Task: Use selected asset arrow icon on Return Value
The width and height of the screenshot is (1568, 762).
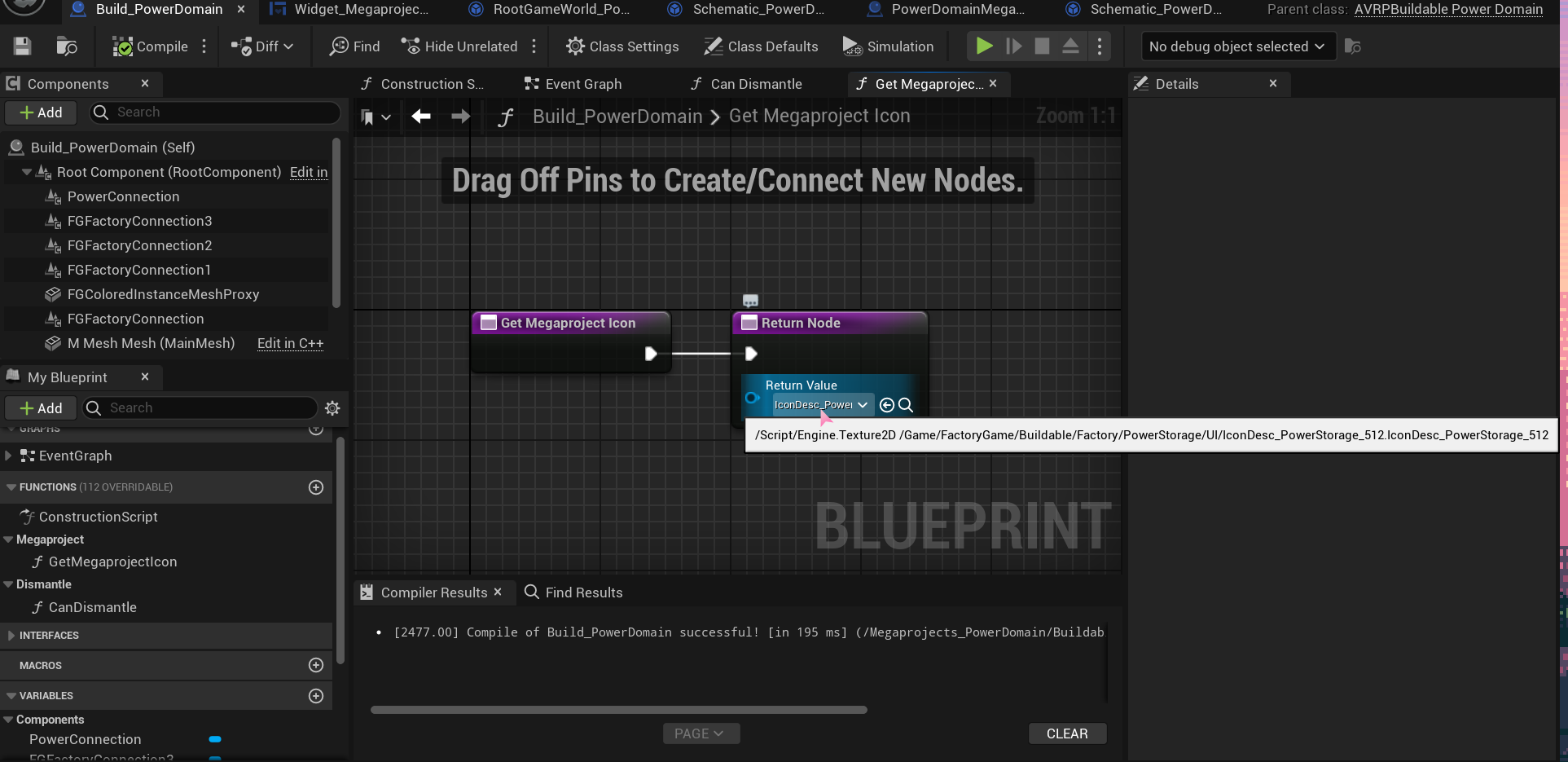Action: (887, 404)
